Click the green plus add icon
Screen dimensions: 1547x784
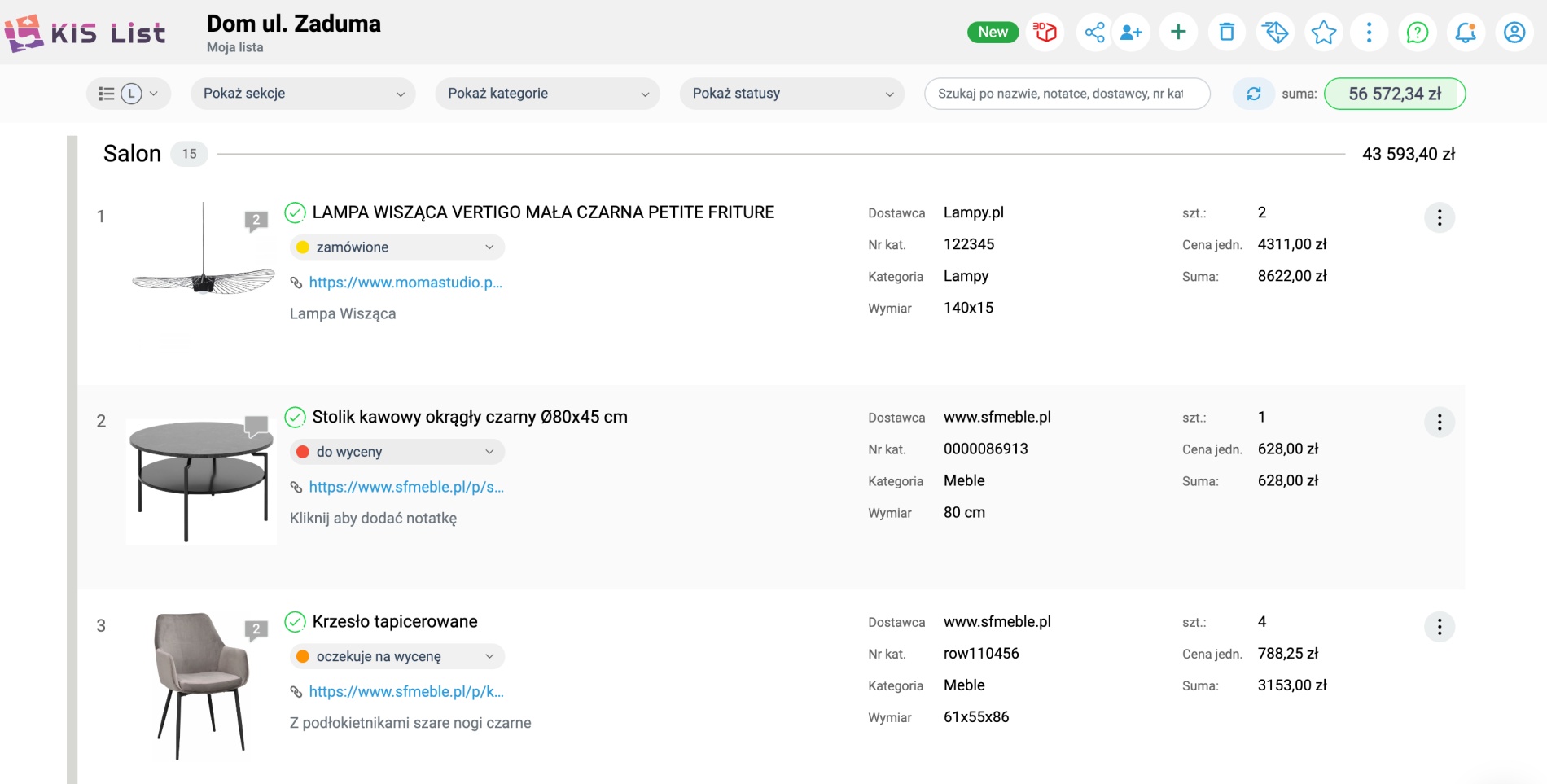click(1178, 33)
